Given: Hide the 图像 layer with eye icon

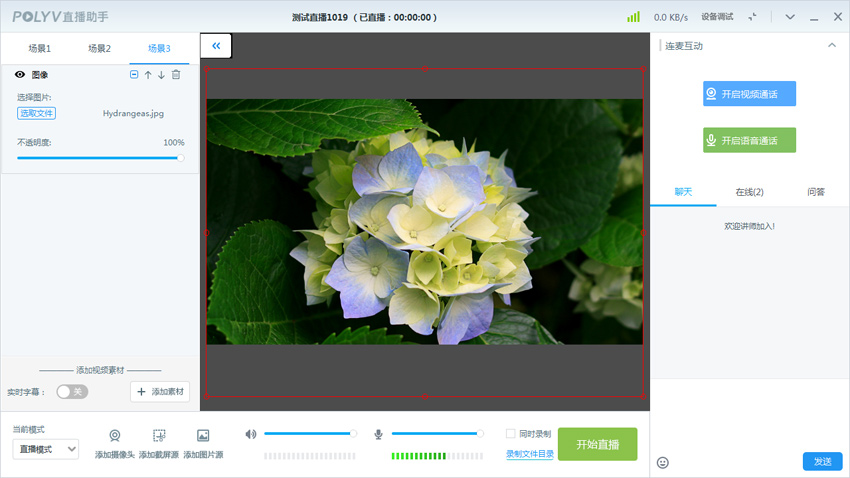Looking at the screenshot, I should (20, 75).
